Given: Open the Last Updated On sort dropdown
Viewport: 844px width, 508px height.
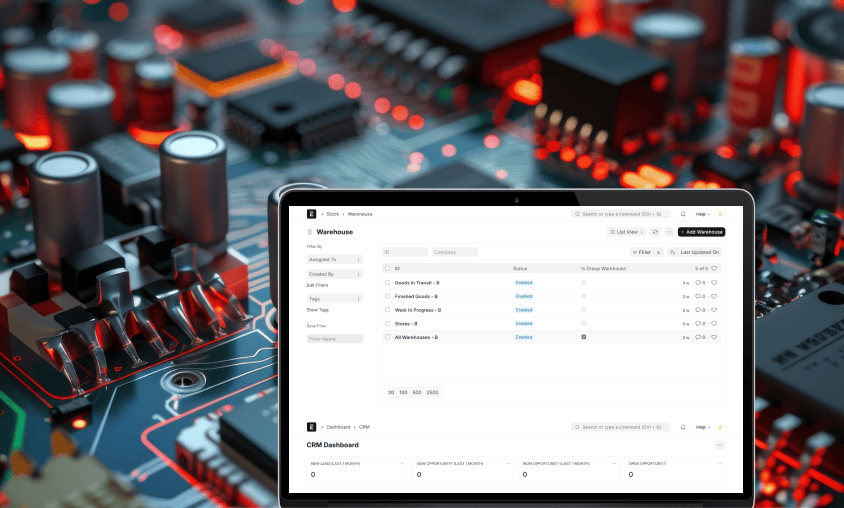Looking at the screenshot, I should click(x=700, y=252).
